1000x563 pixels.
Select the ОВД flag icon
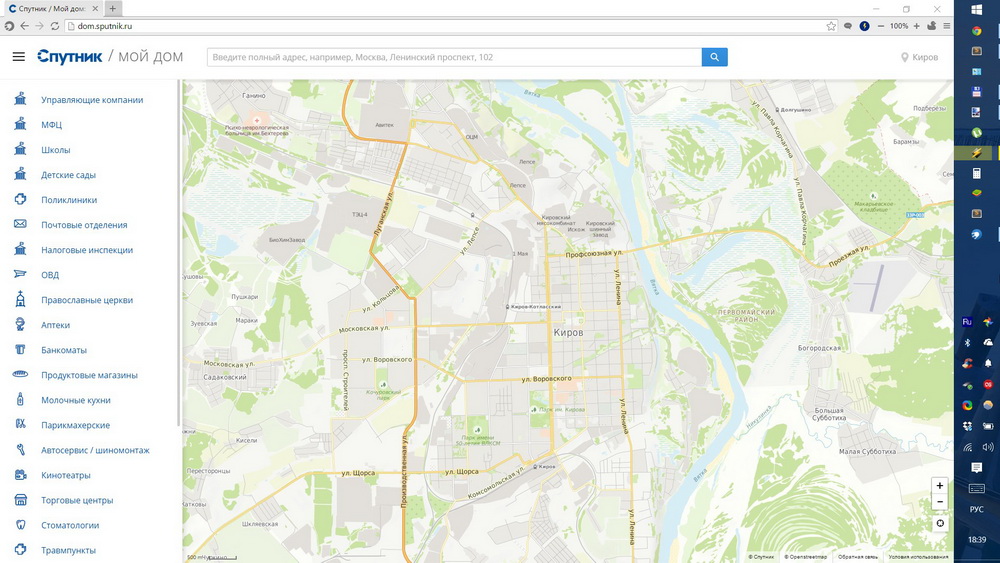point(20,274)
